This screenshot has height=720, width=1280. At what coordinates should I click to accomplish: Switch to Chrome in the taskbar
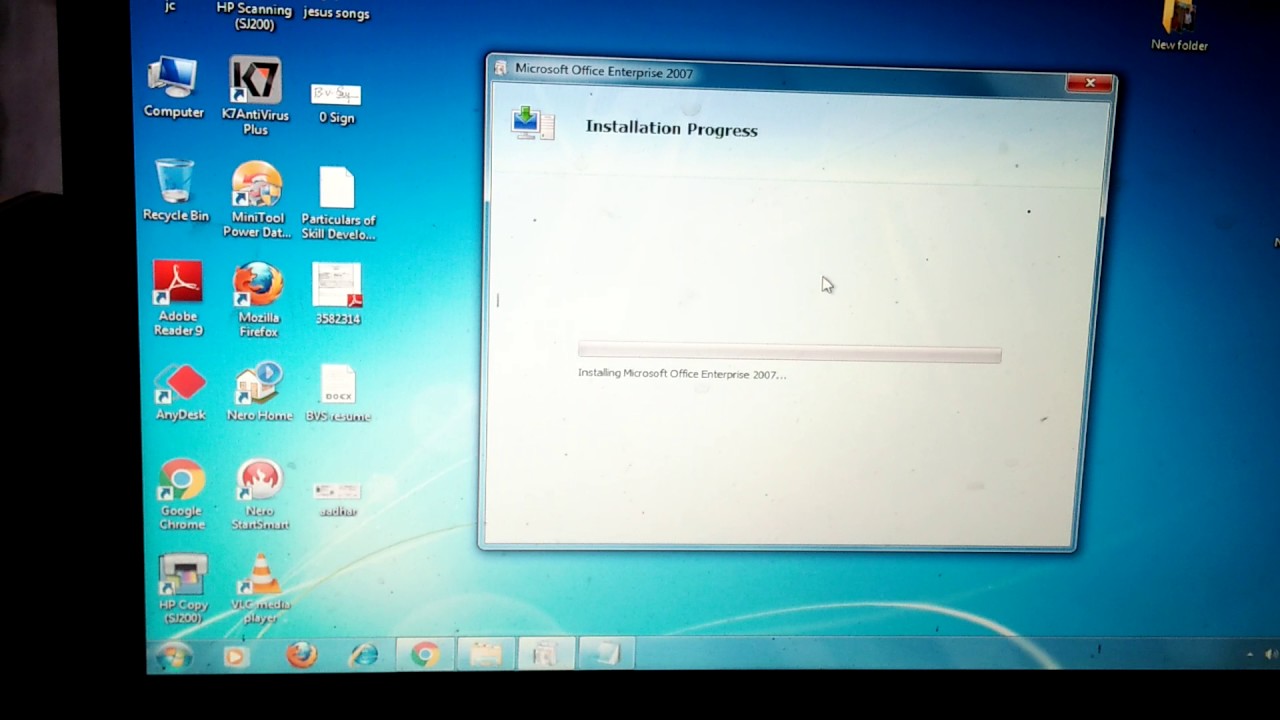point(425,655)
